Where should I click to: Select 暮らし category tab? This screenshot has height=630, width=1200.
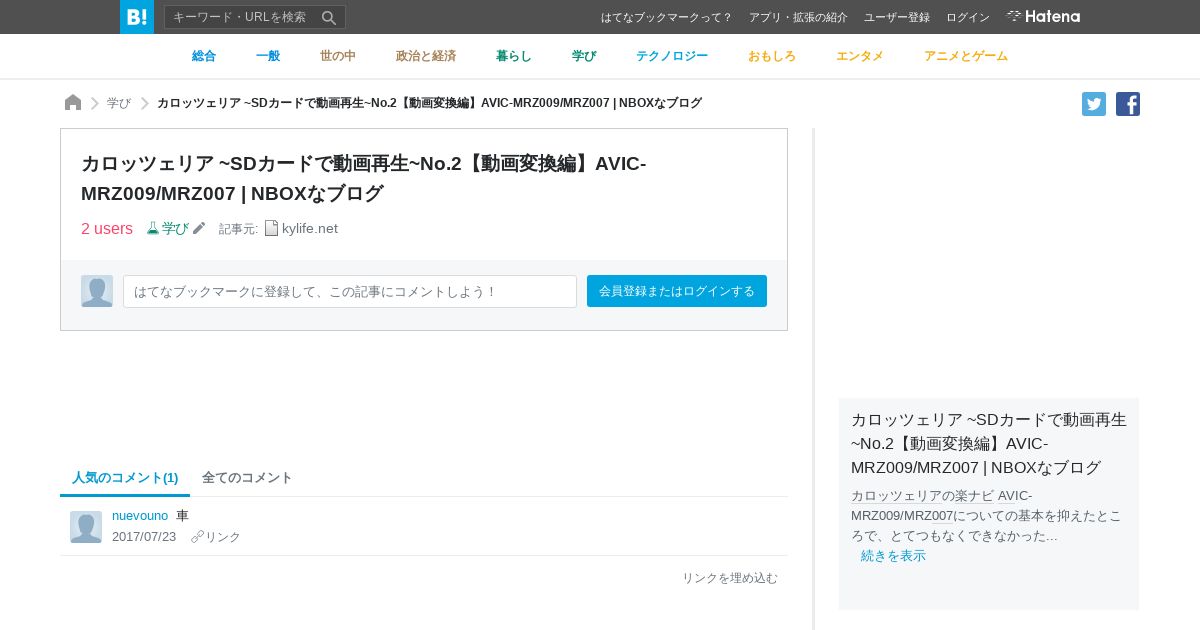click(x=514, y=56)
